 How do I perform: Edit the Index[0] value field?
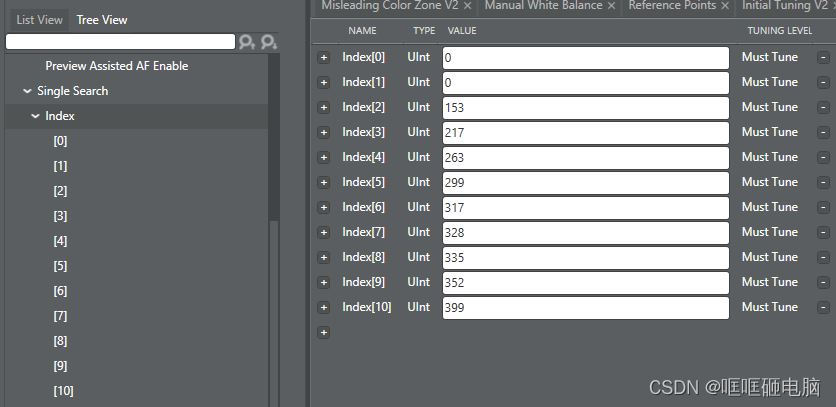tap(585, 58)
